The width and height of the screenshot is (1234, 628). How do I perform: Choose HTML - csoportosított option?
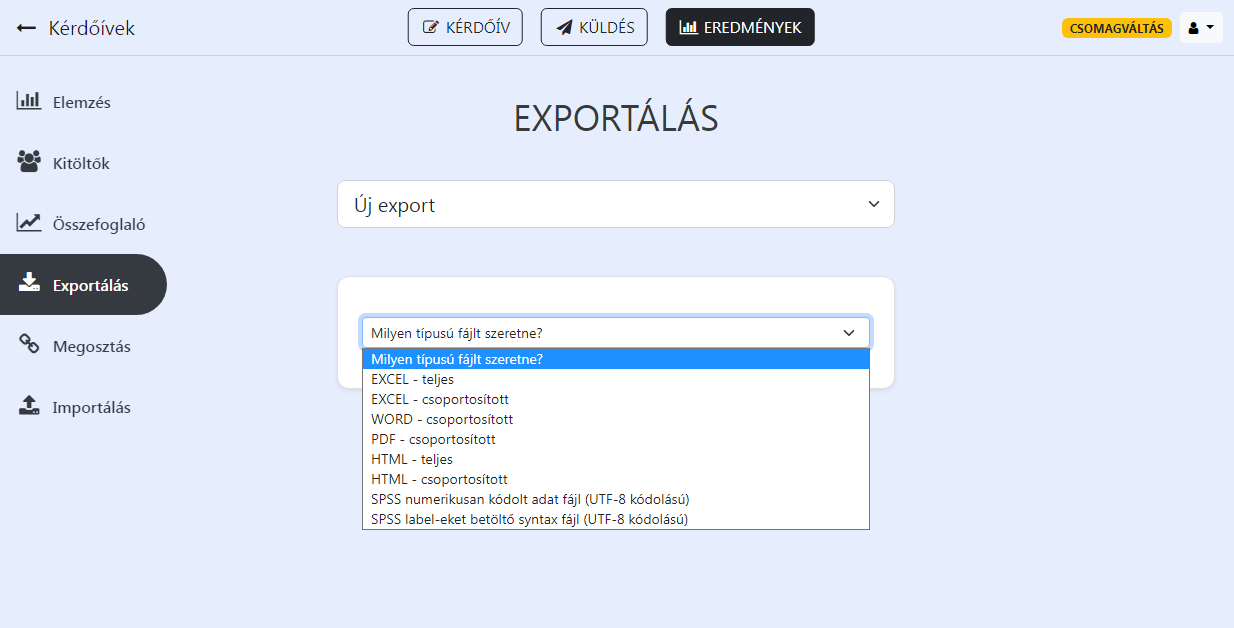pyautogui.click(x=616, y=479)
